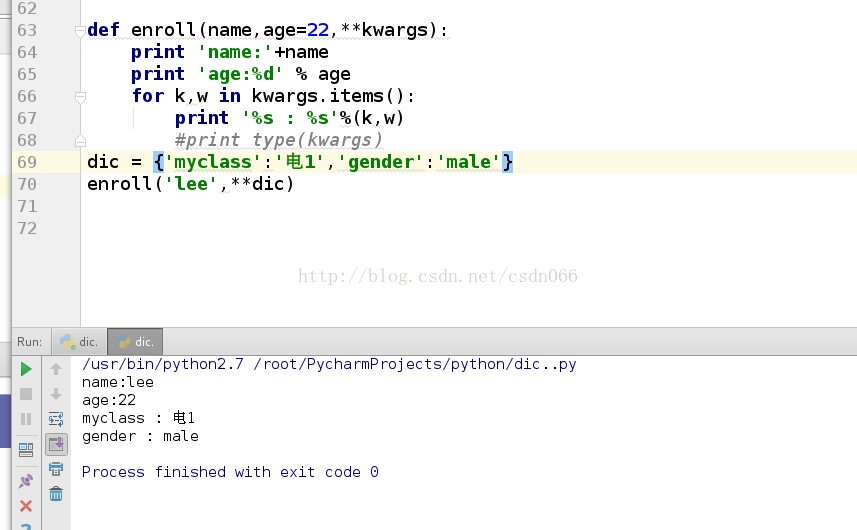The width and height of the screenshot is (857, 530).
Task: Click the 'name:lee' output line
Action: coord(118,382)
